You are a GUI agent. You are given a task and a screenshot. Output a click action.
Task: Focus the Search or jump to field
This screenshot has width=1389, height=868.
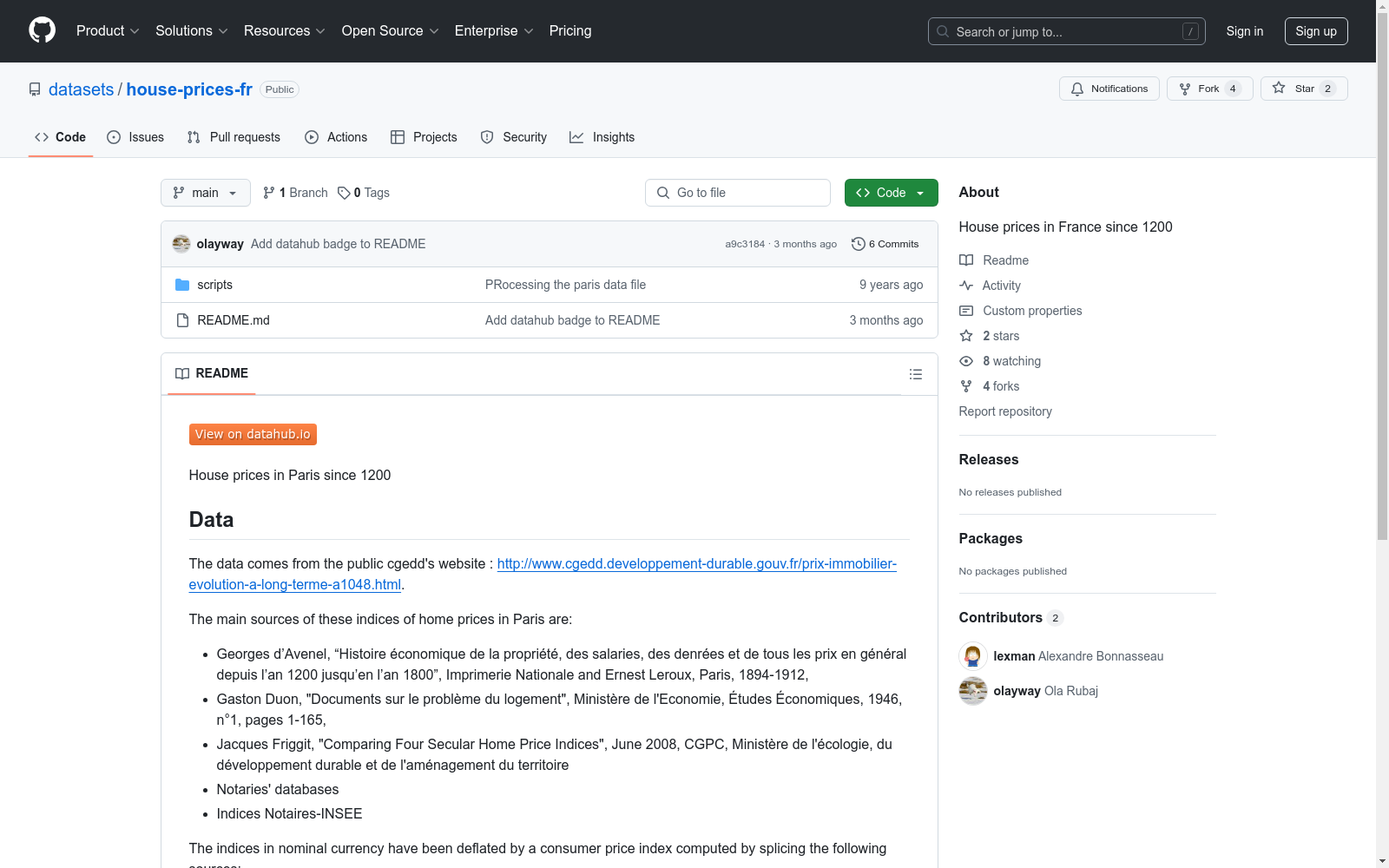(x=1066, y=31)
